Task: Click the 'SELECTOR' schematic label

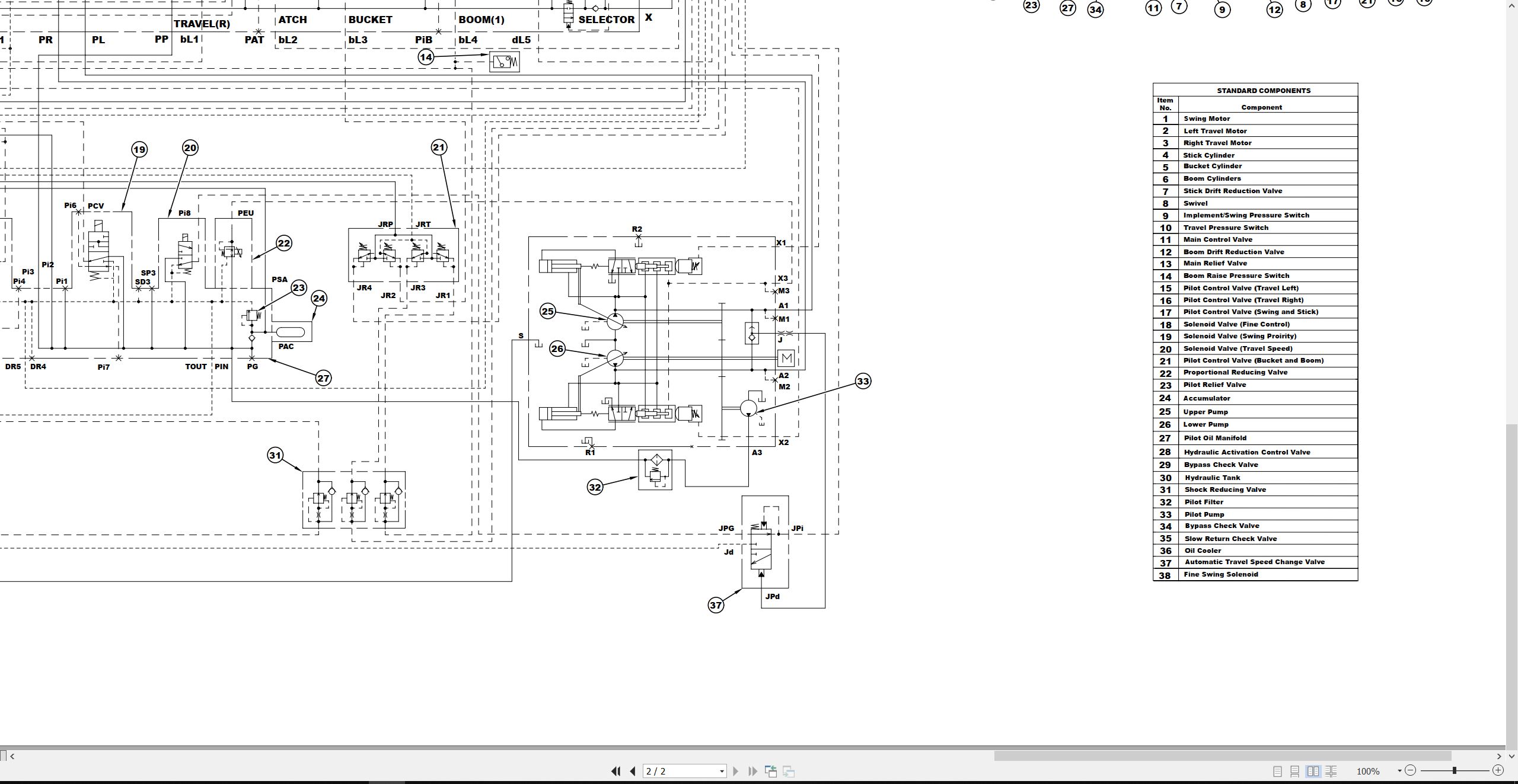Action: [x=607, y=20]
